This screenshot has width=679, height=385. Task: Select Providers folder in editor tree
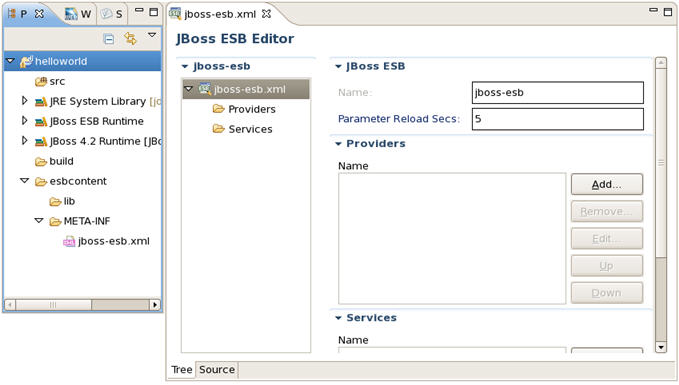coord(252,109)
